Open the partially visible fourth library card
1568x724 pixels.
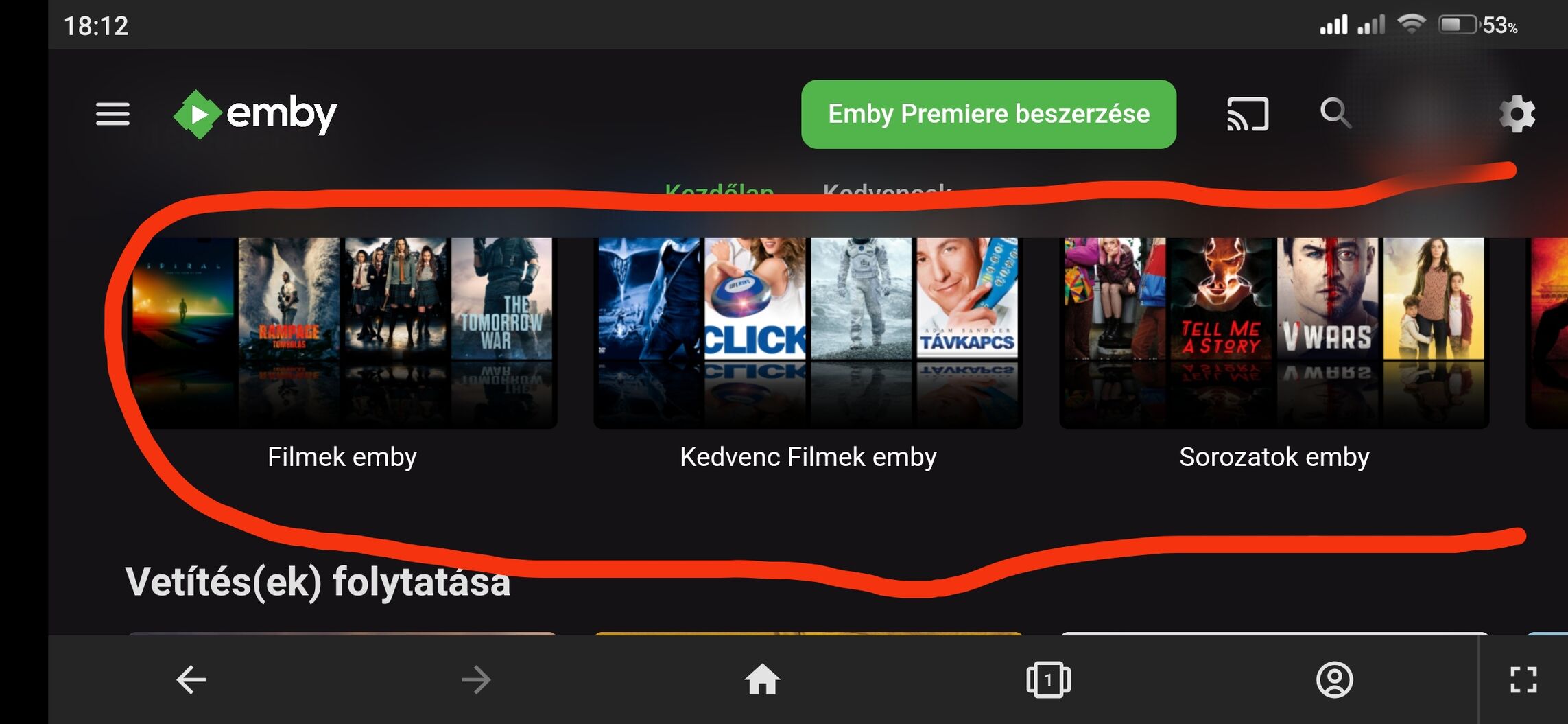pyautogui.click(x=1547, y=333)
